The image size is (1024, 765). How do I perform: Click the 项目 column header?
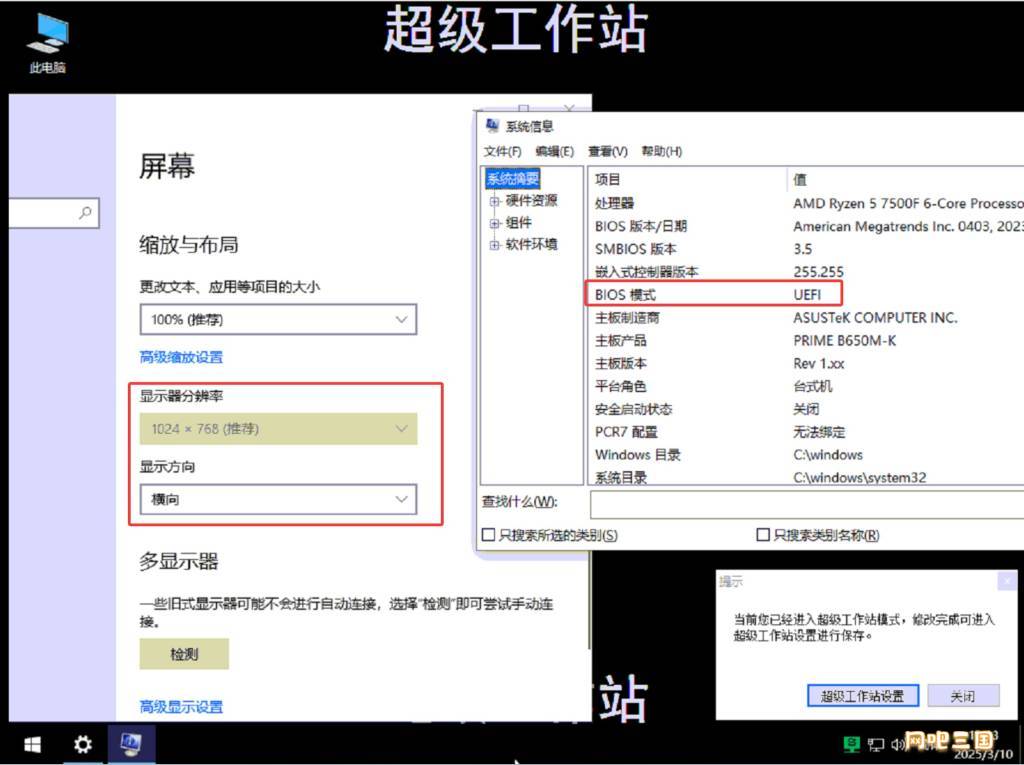[x=687, y=179]
